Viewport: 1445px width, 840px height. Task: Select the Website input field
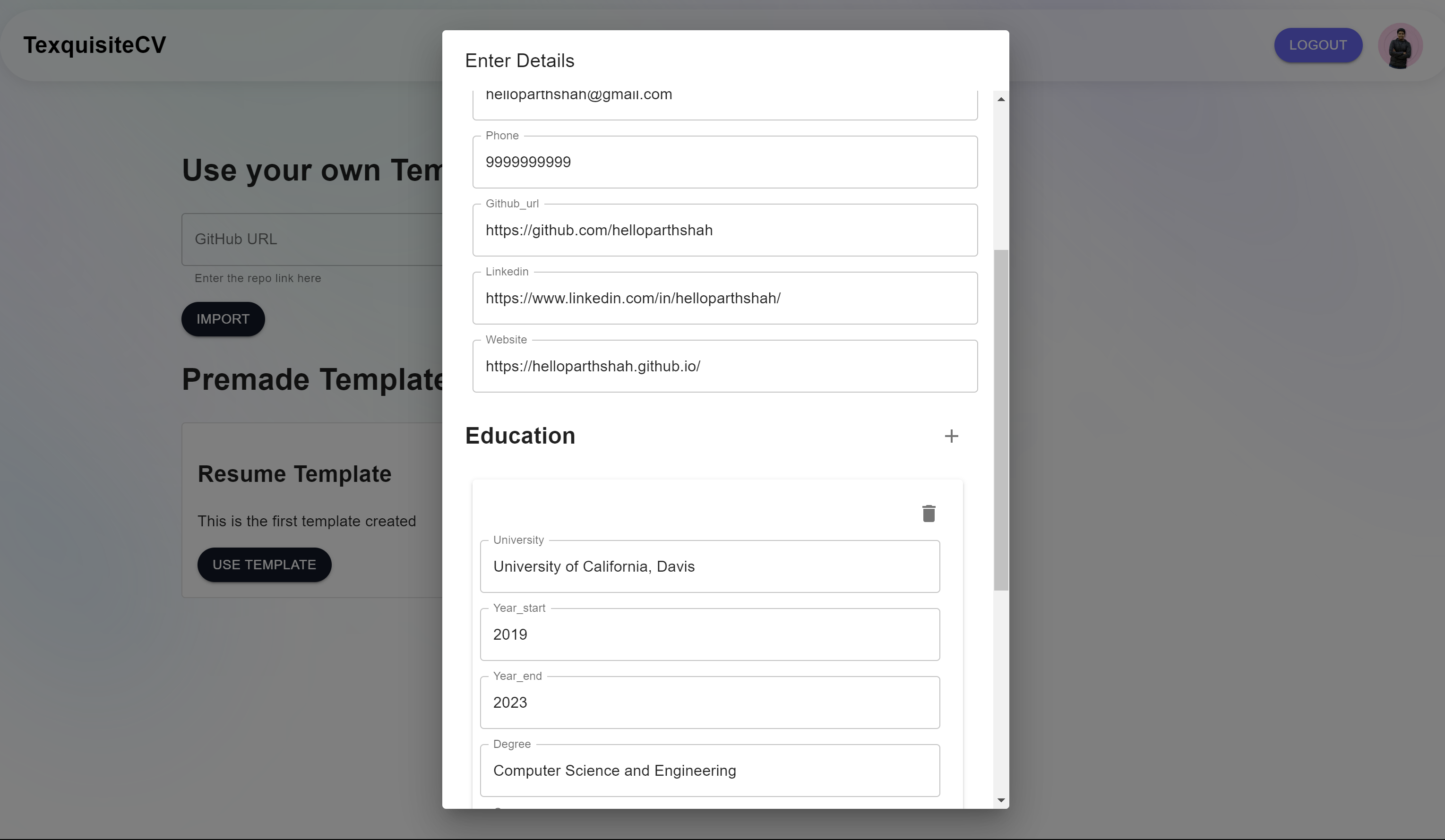click(725, 367)
